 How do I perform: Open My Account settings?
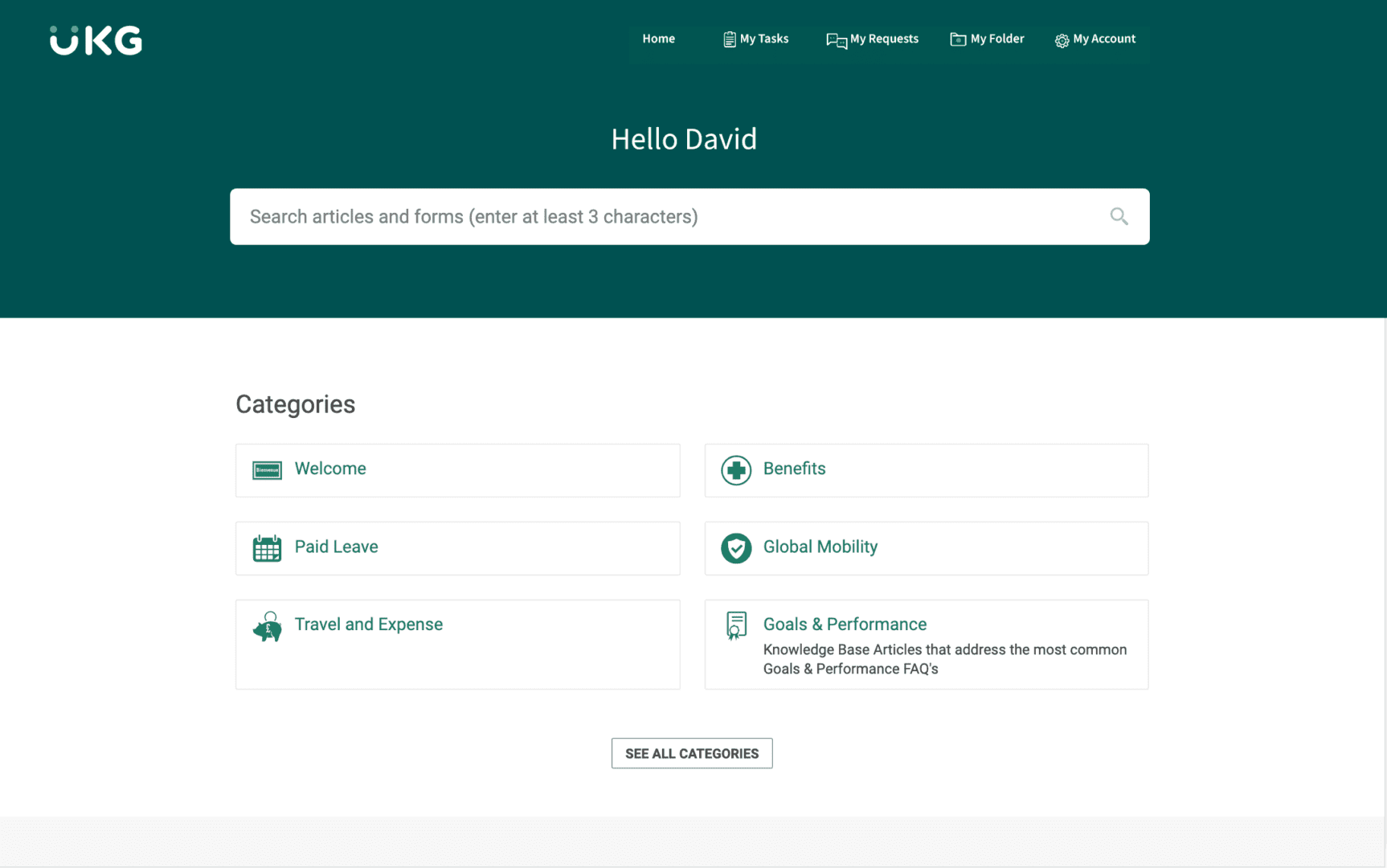coord(1095,39)
